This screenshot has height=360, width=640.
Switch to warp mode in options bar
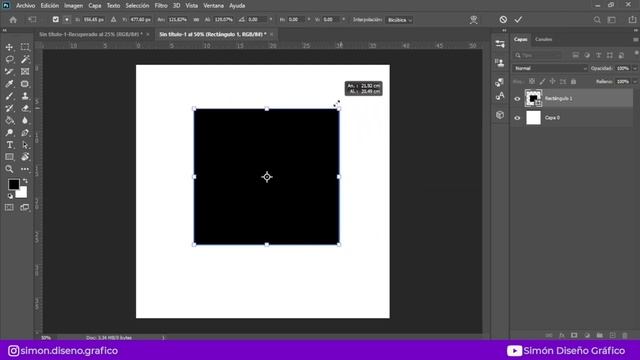point(473,20)
